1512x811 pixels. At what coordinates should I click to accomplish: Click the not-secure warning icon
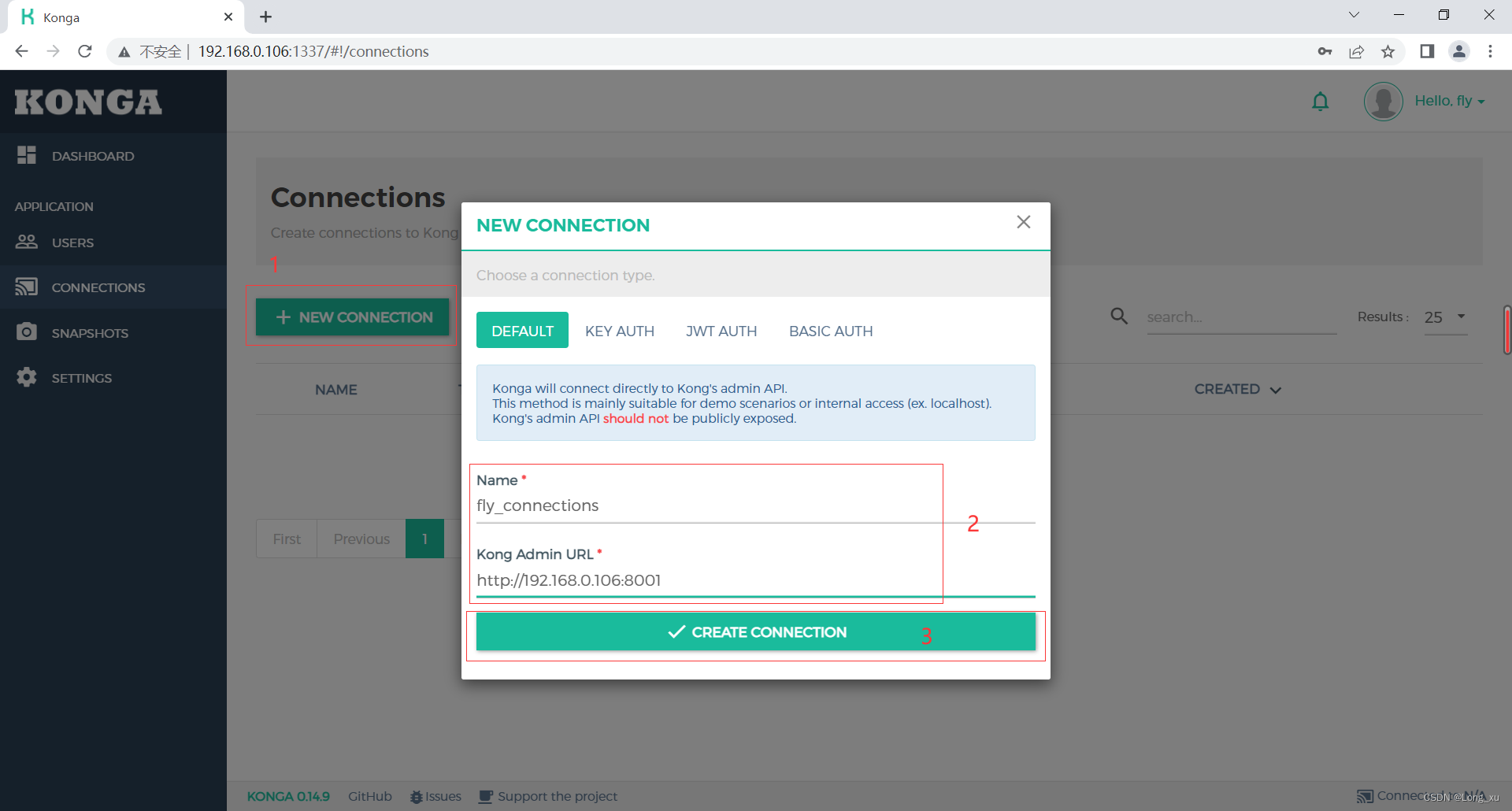coord(124,52)
